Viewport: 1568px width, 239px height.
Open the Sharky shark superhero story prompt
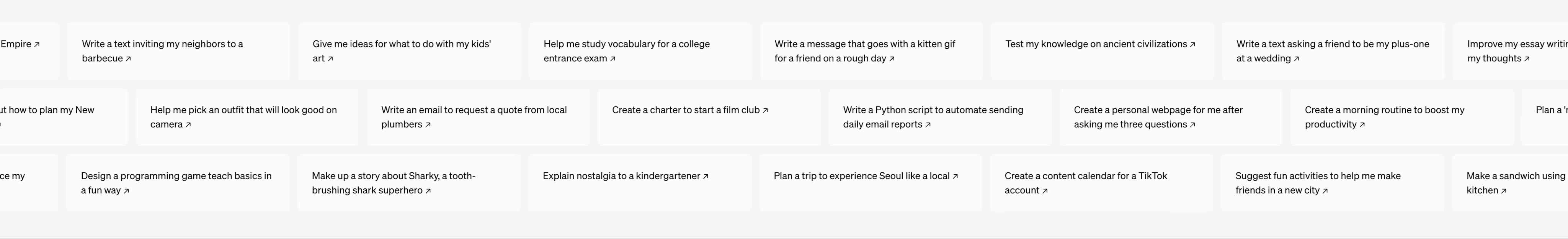click(408, 183)
